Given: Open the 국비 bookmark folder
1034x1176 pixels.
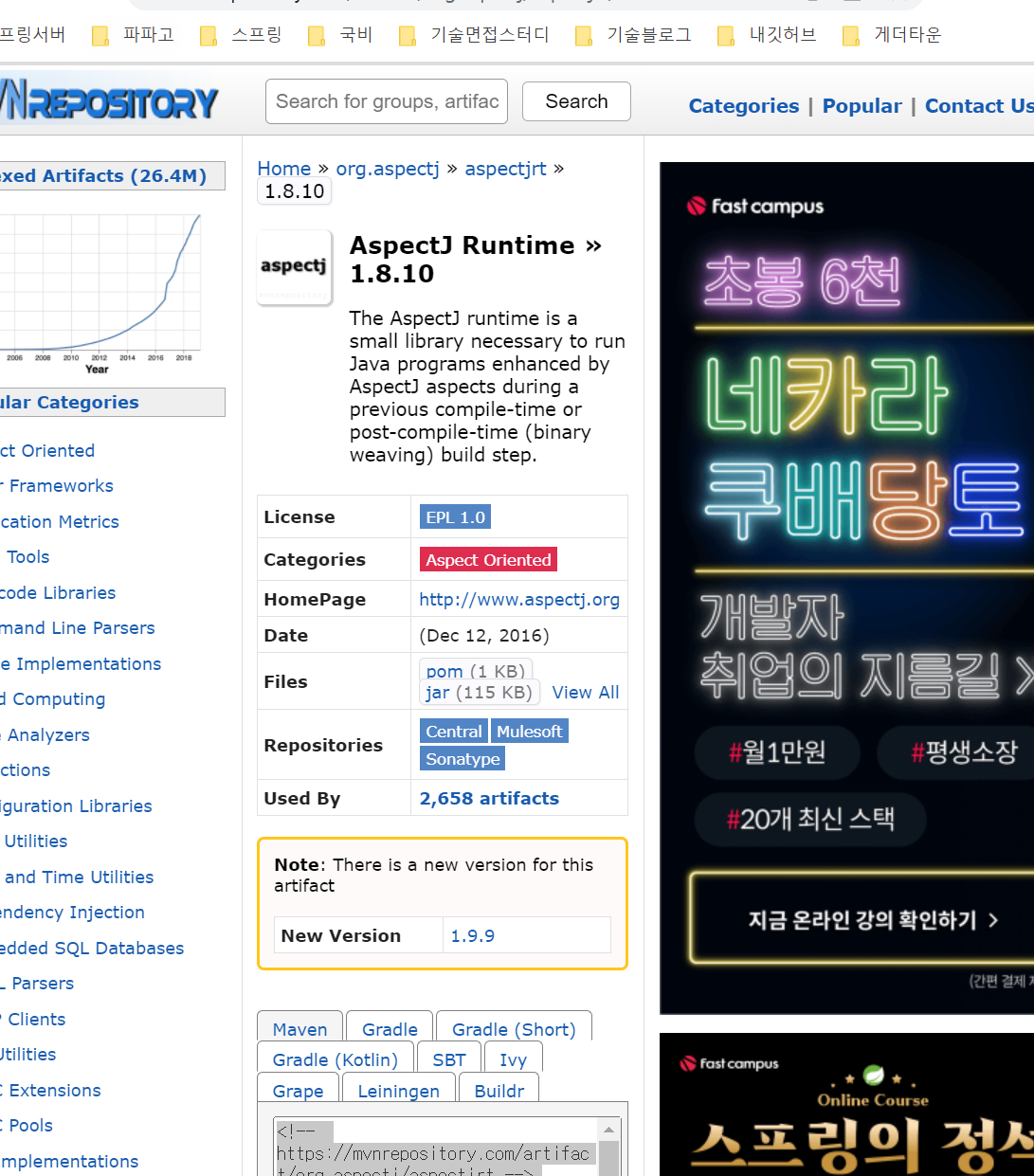Looking at the screenshot, I should 340,35.
